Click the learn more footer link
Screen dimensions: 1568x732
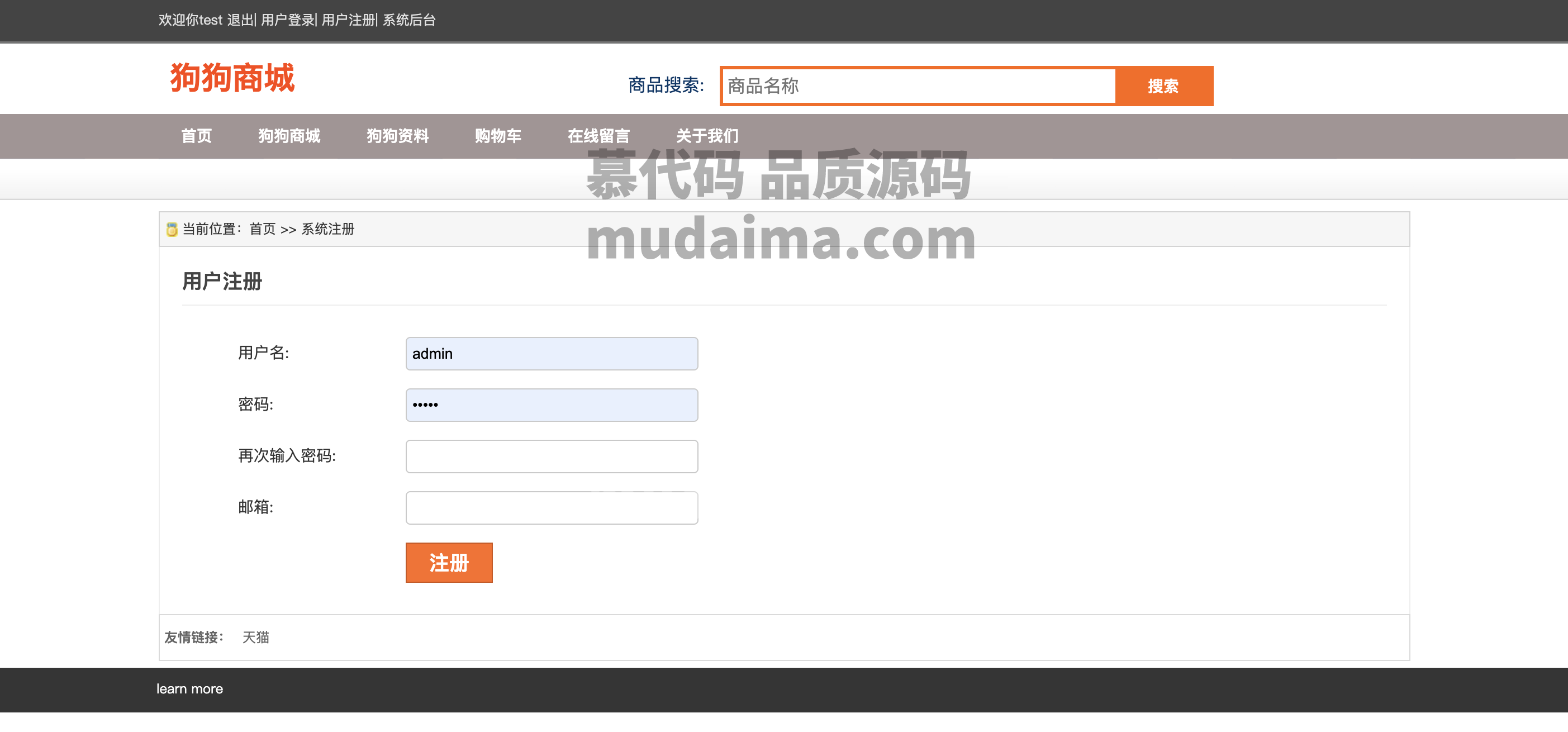[190, 689]
